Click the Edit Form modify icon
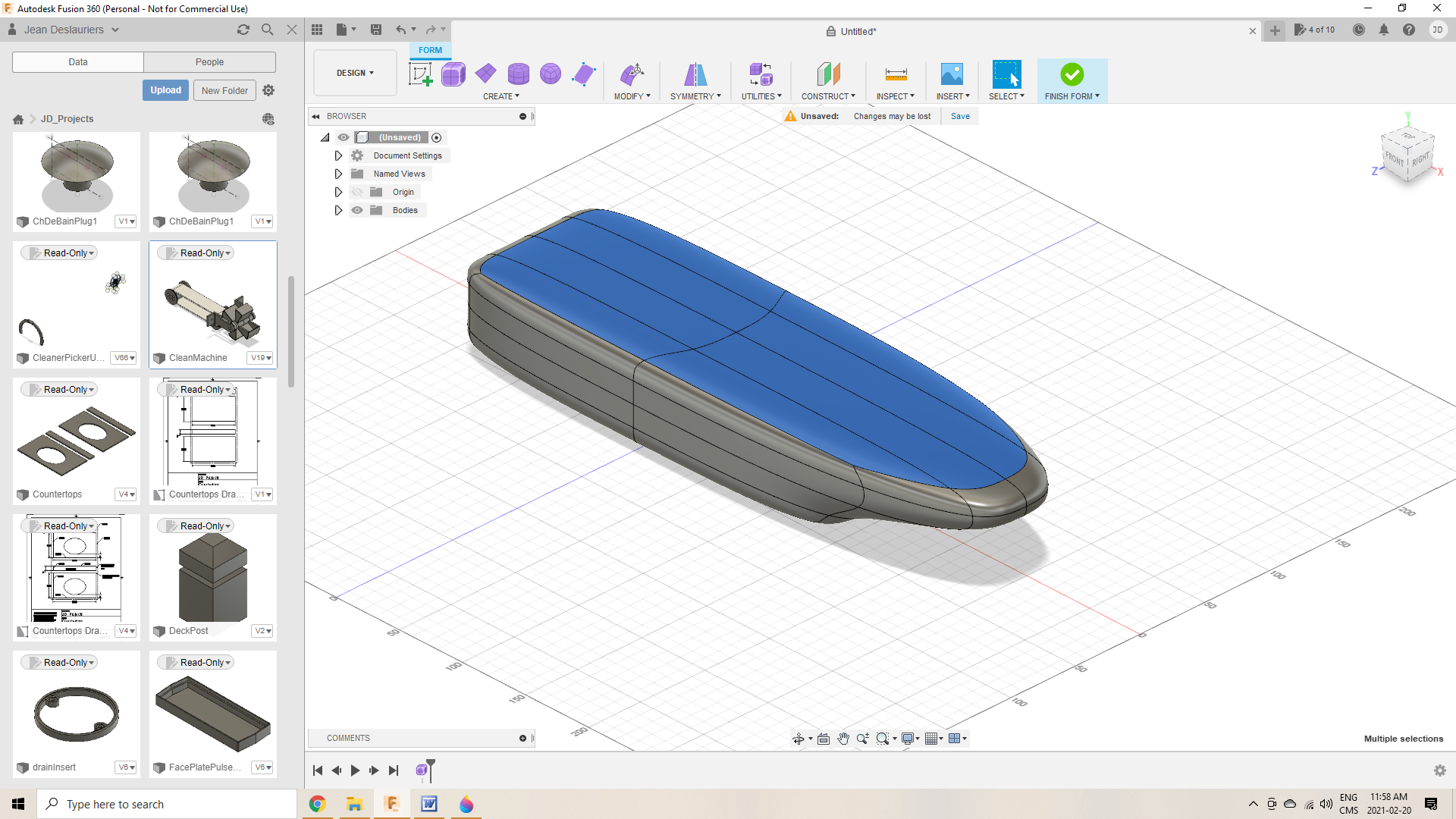 pyautogui.click(x=632, y=74)
